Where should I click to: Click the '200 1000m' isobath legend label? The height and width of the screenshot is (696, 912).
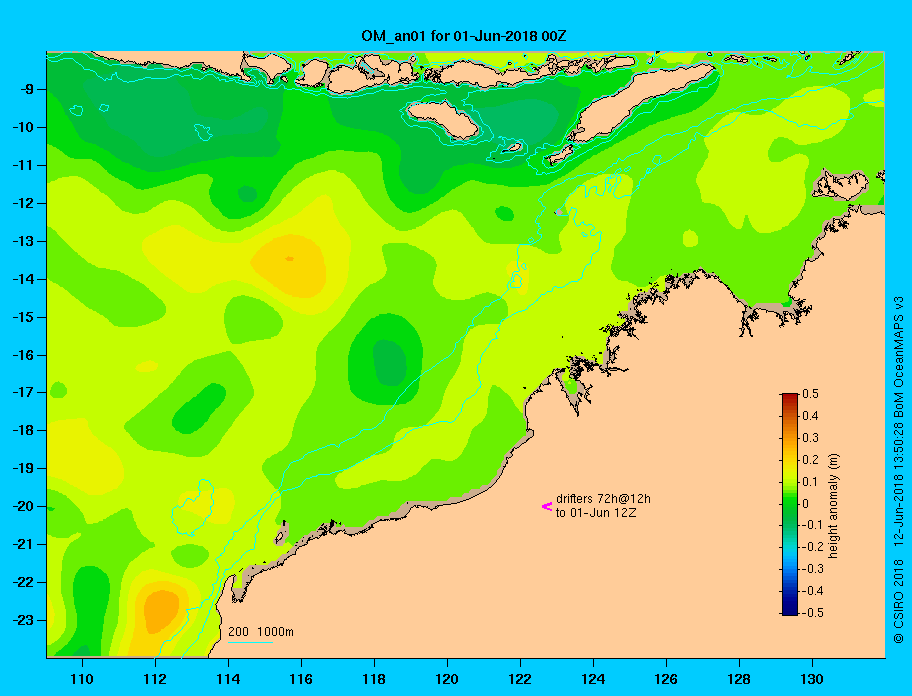pos(261,632)
